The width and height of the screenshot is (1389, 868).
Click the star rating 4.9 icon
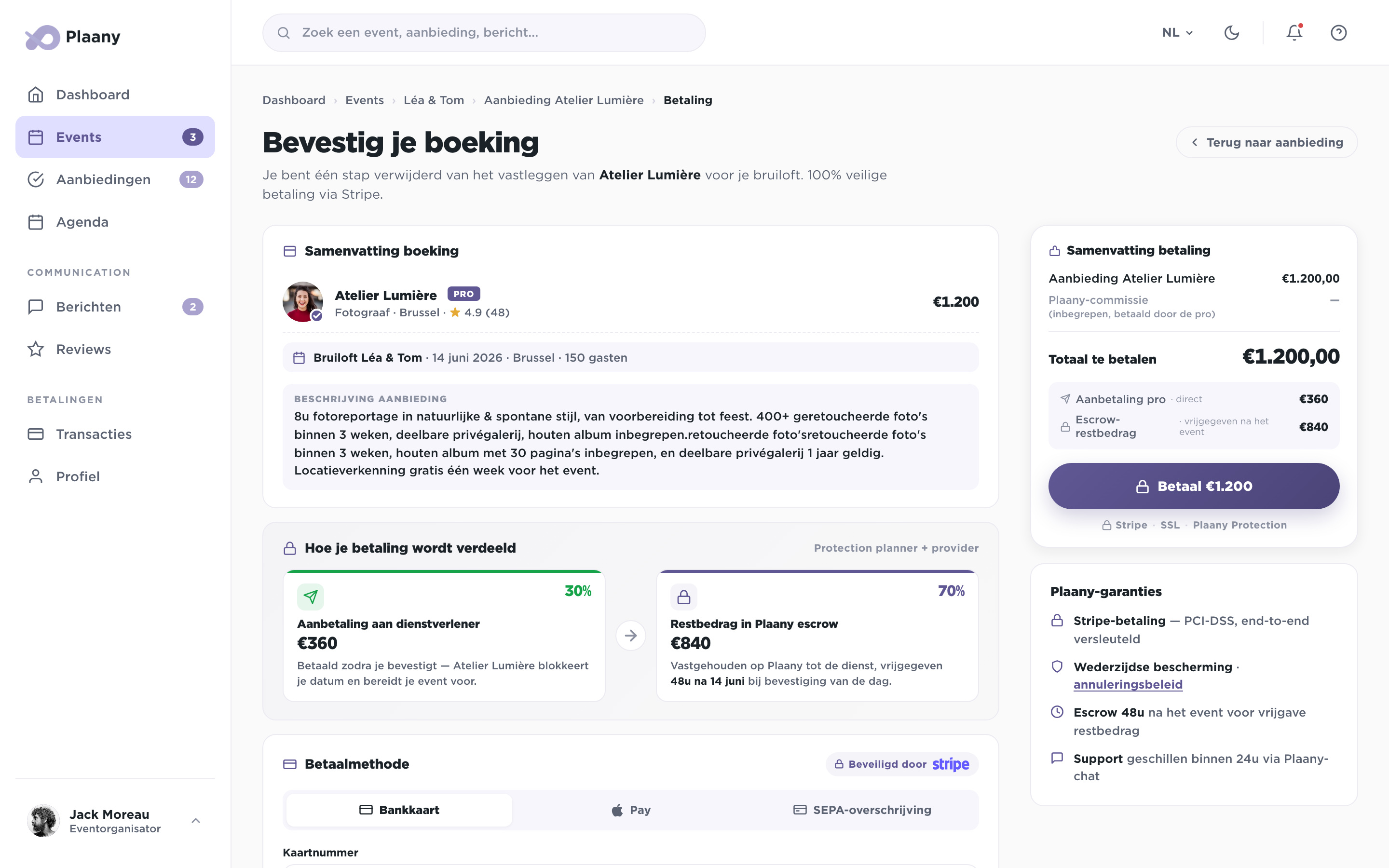455,312
